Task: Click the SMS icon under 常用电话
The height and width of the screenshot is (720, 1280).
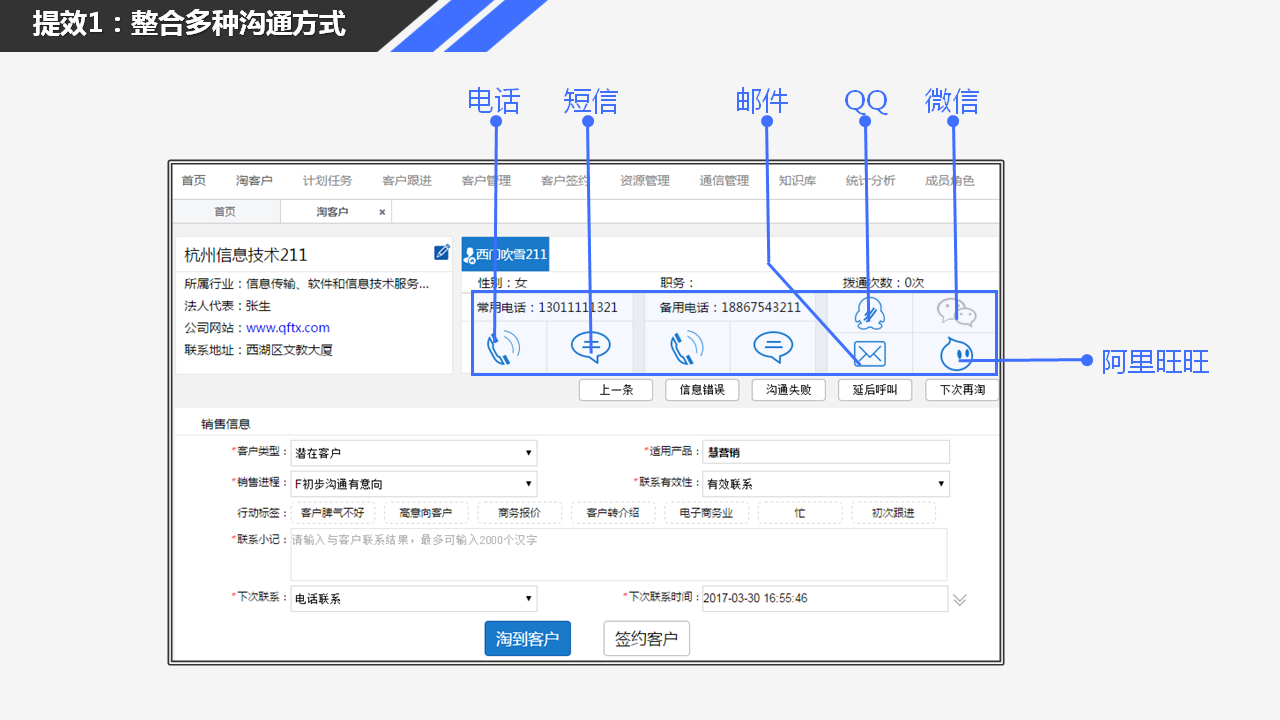Action: coord(590,347)
